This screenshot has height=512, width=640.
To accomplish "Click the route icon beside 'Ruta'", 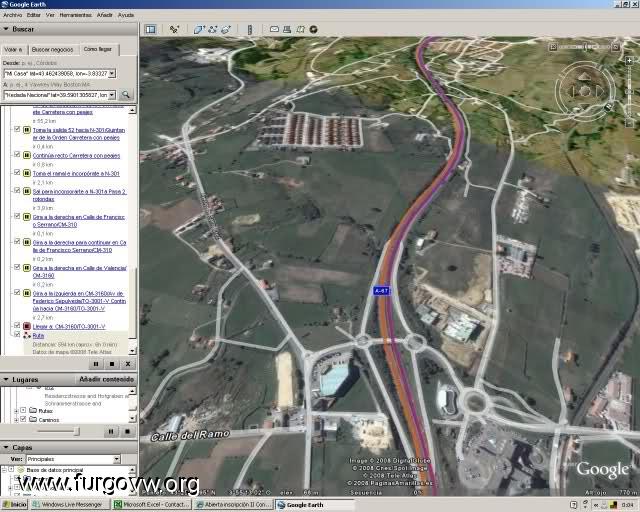I will (27, 336).
